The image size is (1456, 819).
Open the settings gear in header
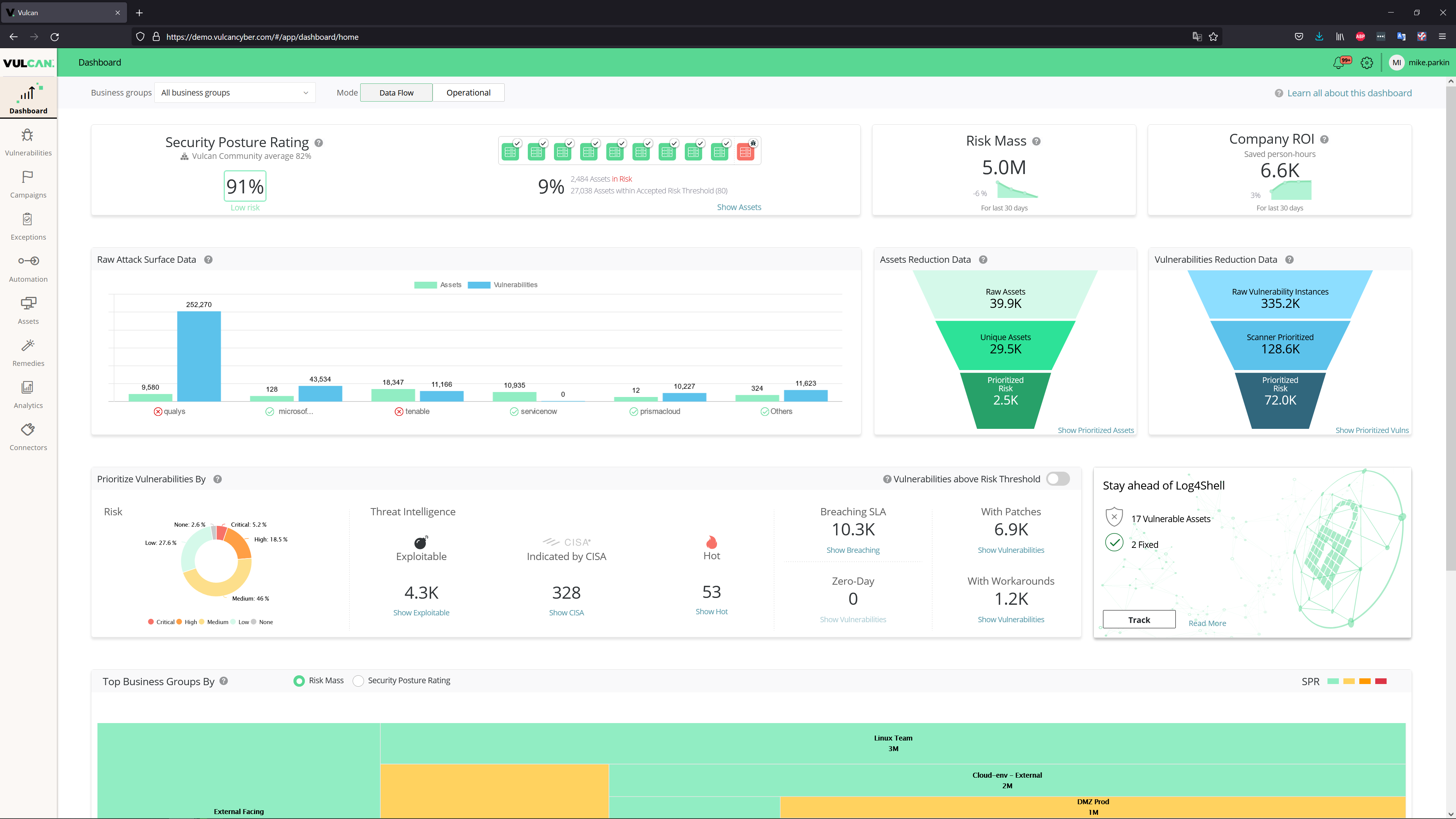pyautogui.click(x=1367, y=63)
